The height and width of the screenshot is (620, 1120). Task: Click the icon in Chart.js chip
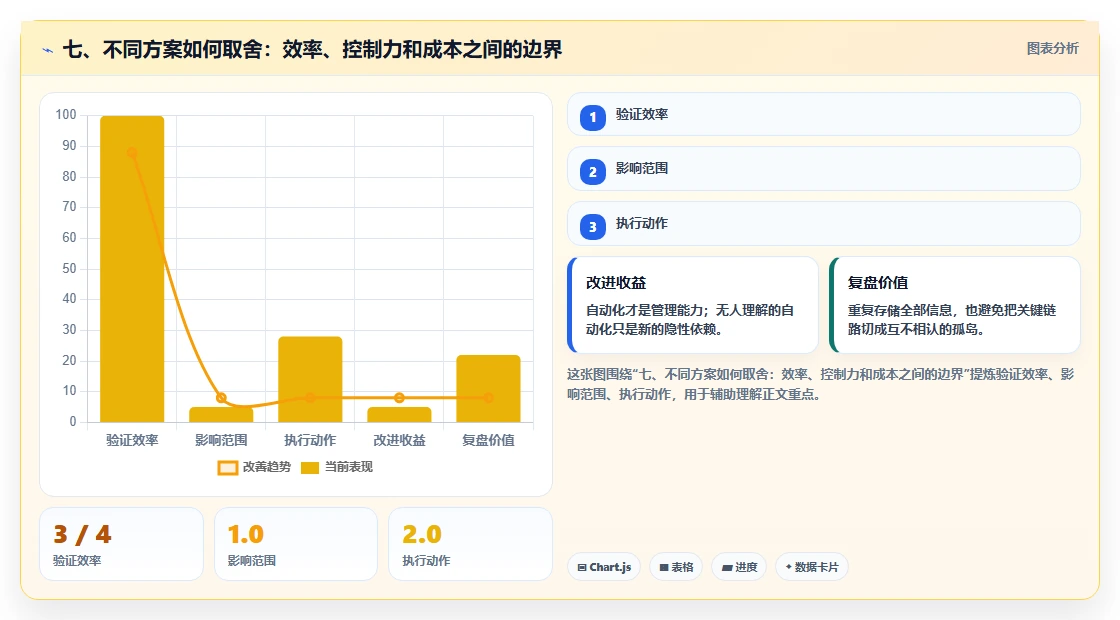pos(582,568)
